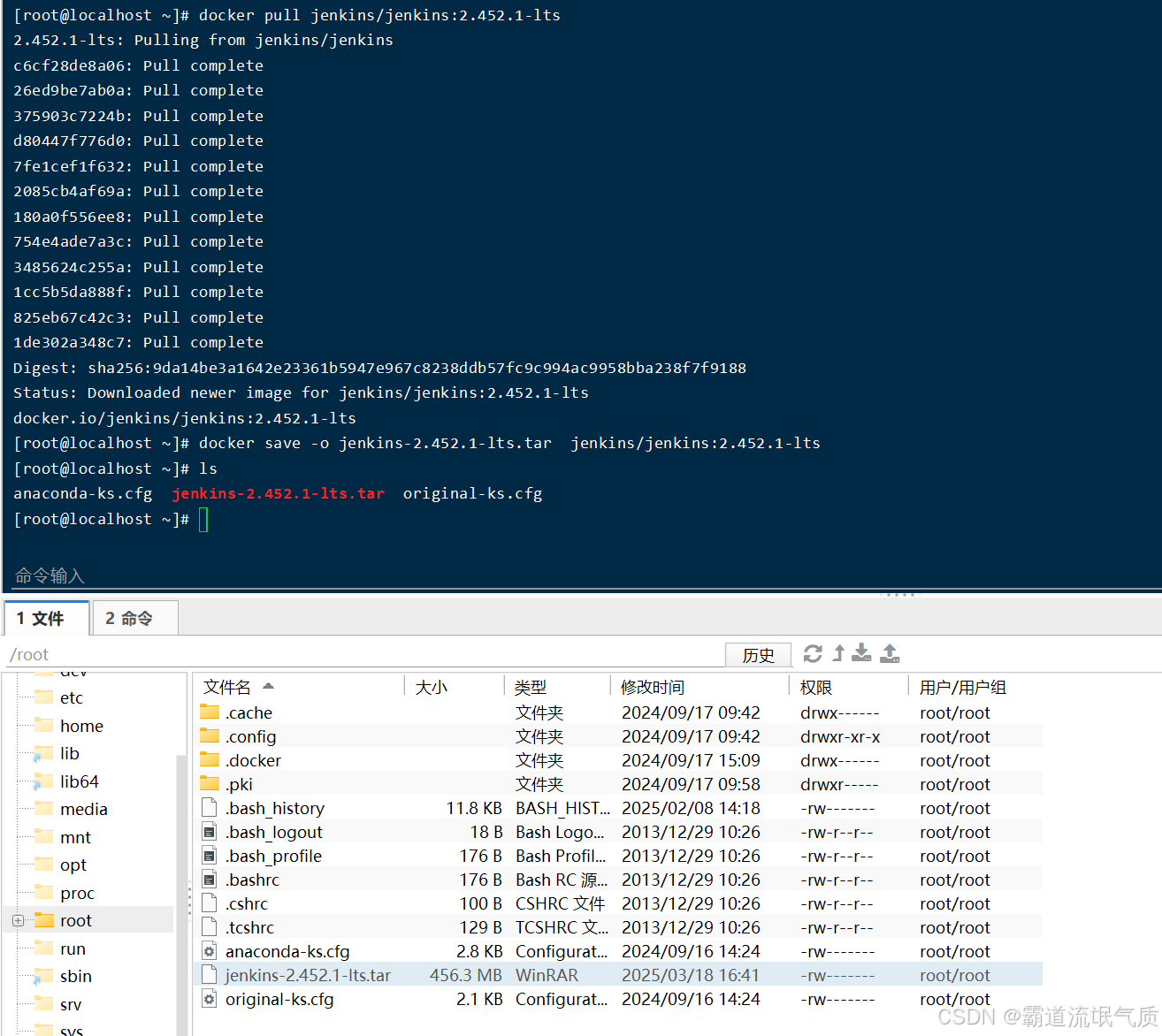Select the 1 文件 tab
This screenshot has width=1162, height=1036.
(x=46, y=618)
